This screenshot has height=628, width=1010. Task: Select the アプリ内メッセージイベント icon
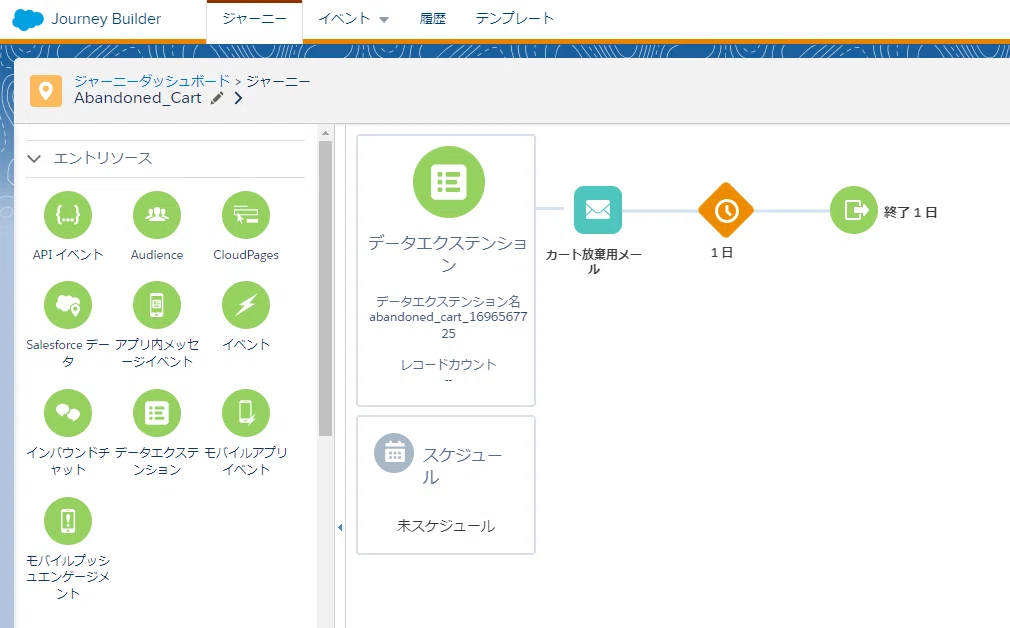[157, 305]
